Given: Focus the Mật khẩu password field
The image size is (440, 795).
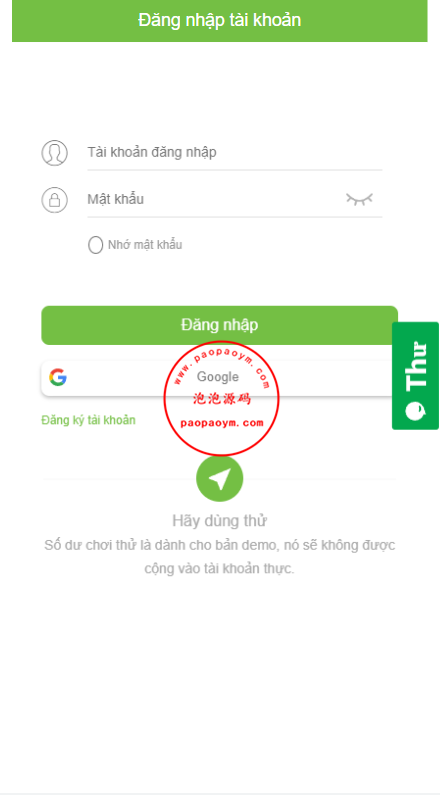Looking at the screenshot, I should tap(214, 199).
